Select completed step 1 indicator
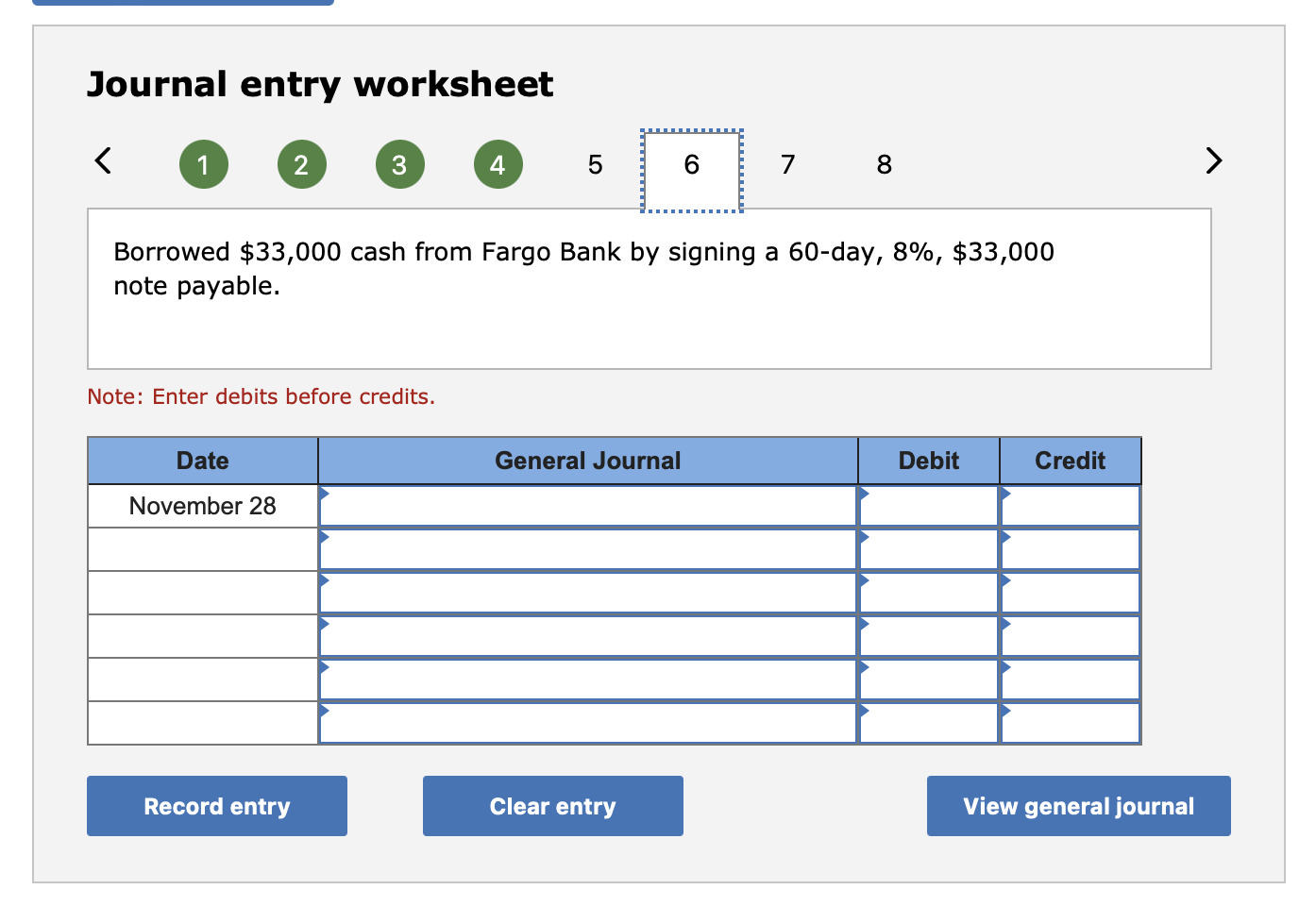The image size is (1316, 923). pos(203,163)
